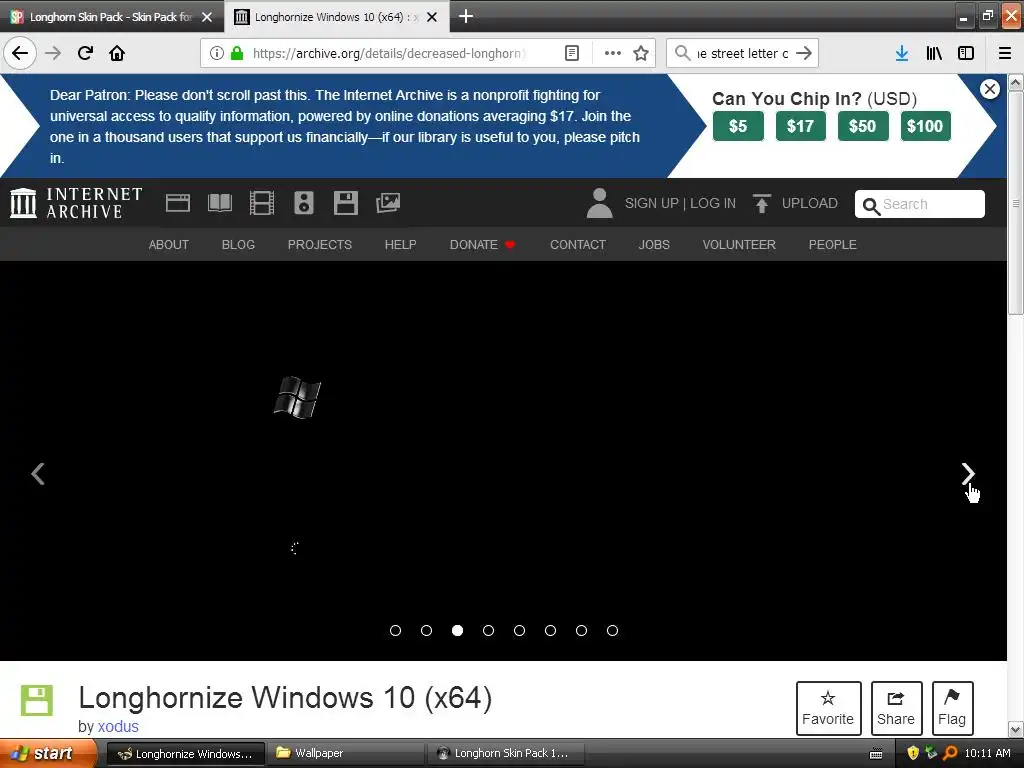
Task: Close the Longhornize Windows 10 tab
Action: pos(432,17)
